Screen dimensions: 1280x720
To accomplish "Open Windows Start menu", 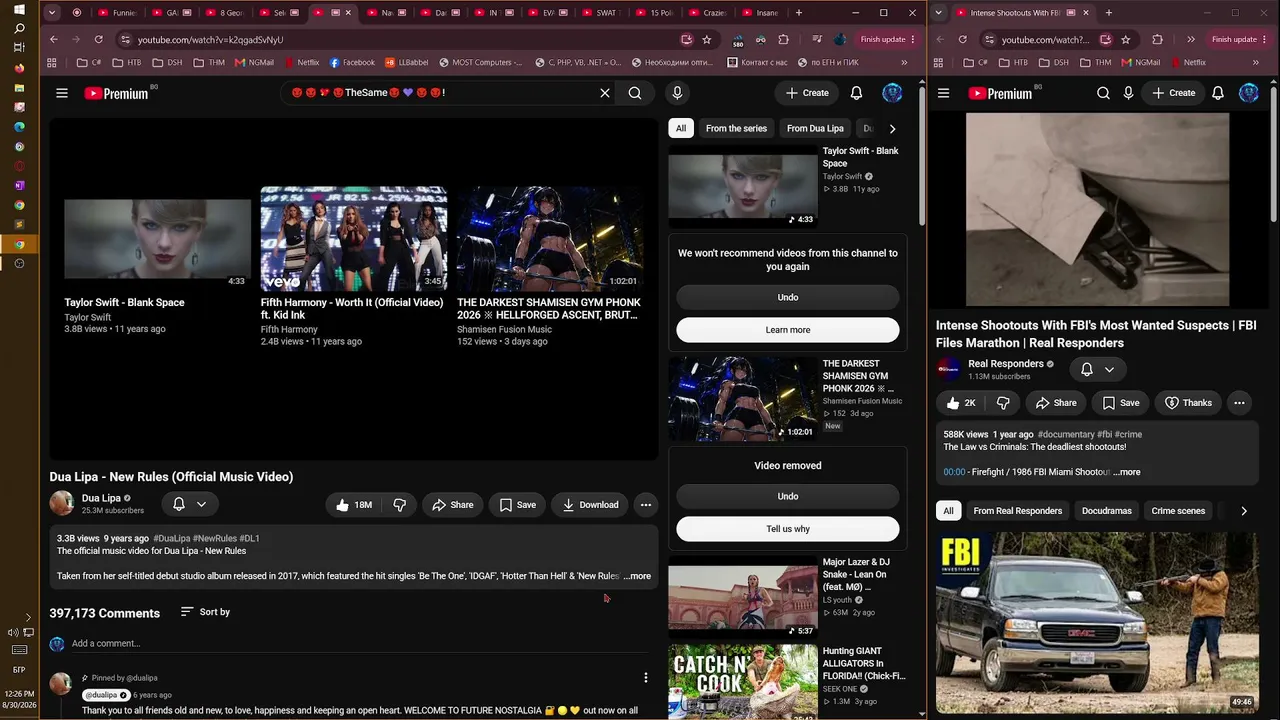I will tap(19, 9).
